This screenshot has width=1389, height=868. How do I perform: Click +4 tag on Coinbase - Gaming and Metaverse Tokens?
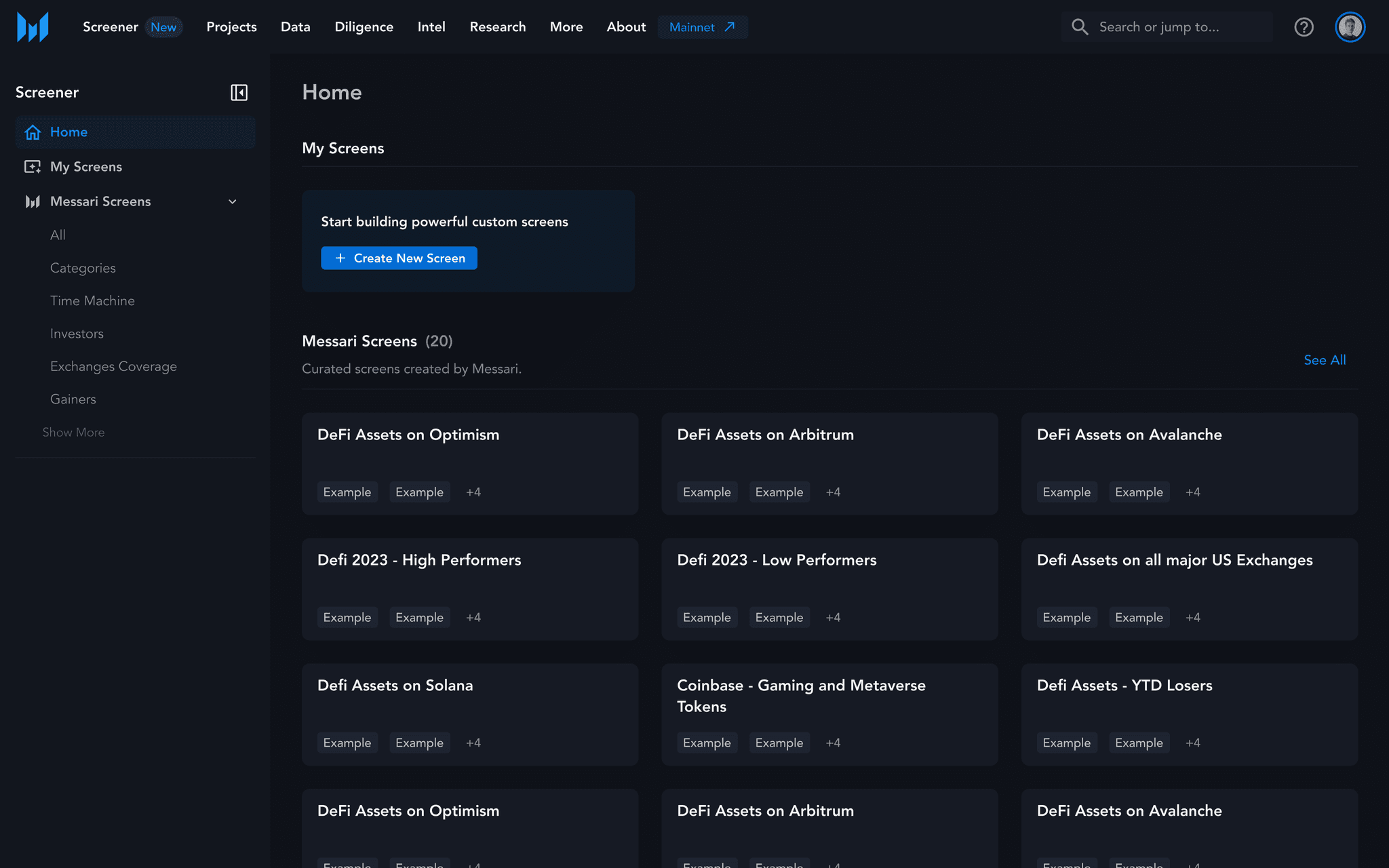(833, 743)
